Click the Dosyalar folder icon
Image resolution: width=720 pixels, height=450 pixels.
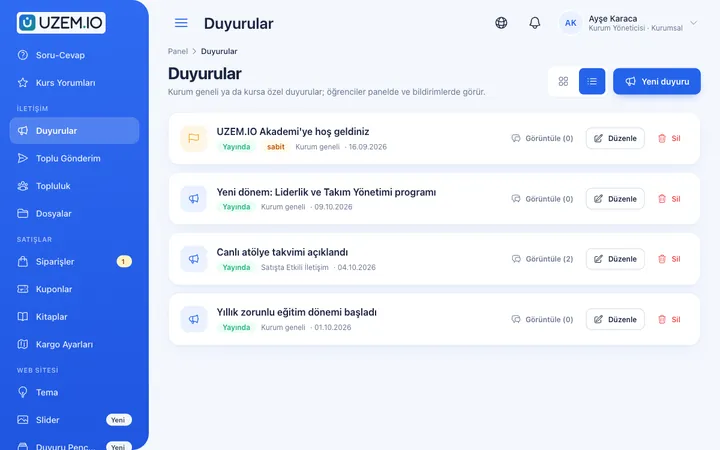[x=22, y=214]
